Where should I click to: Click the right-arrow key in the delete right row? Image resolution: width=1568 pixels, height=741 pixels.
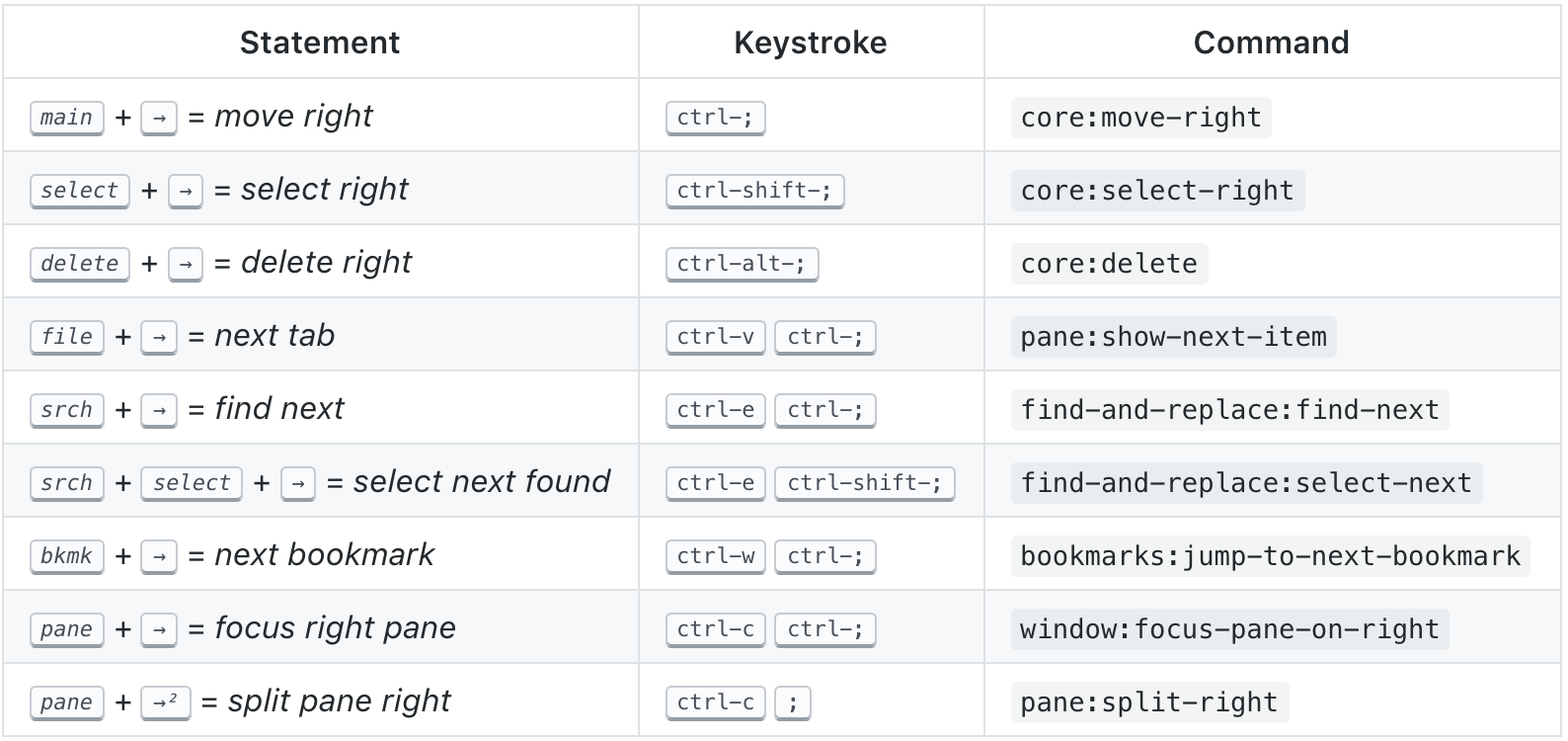(186, 264)
